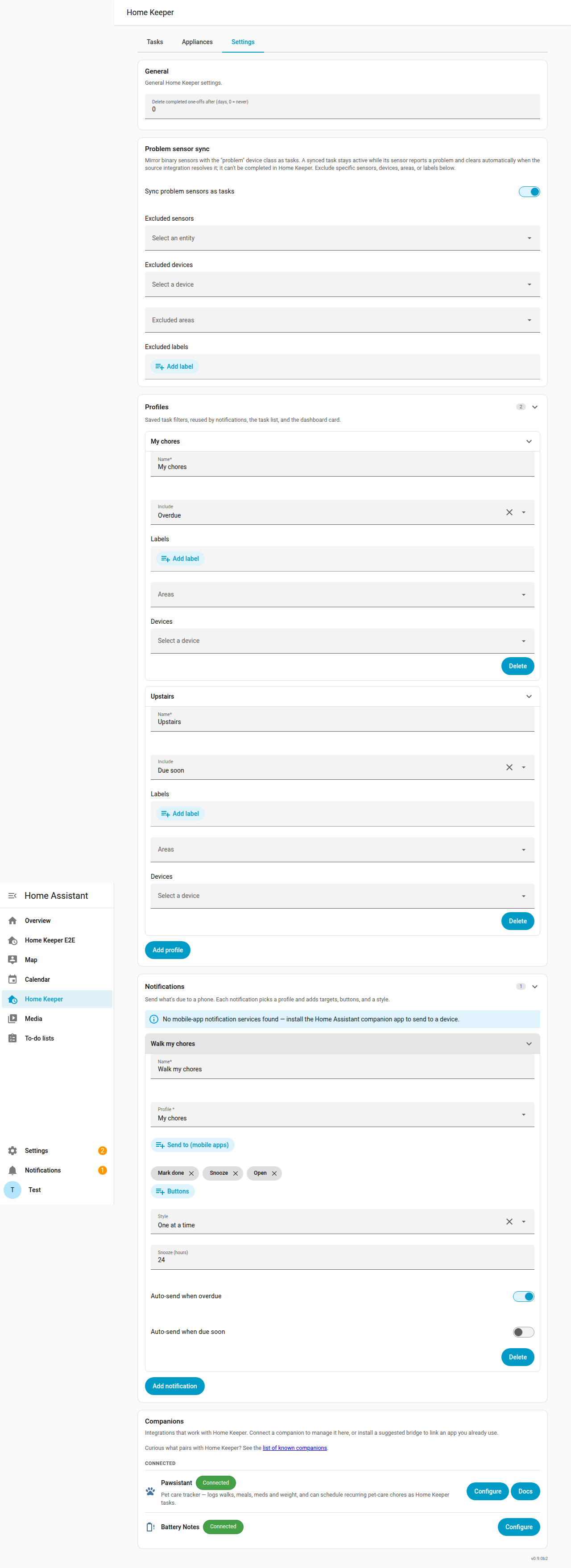Viewport: 571px width, 1568px height.
Task: Switch to the Appliances tab
Action: coord(197,42)
